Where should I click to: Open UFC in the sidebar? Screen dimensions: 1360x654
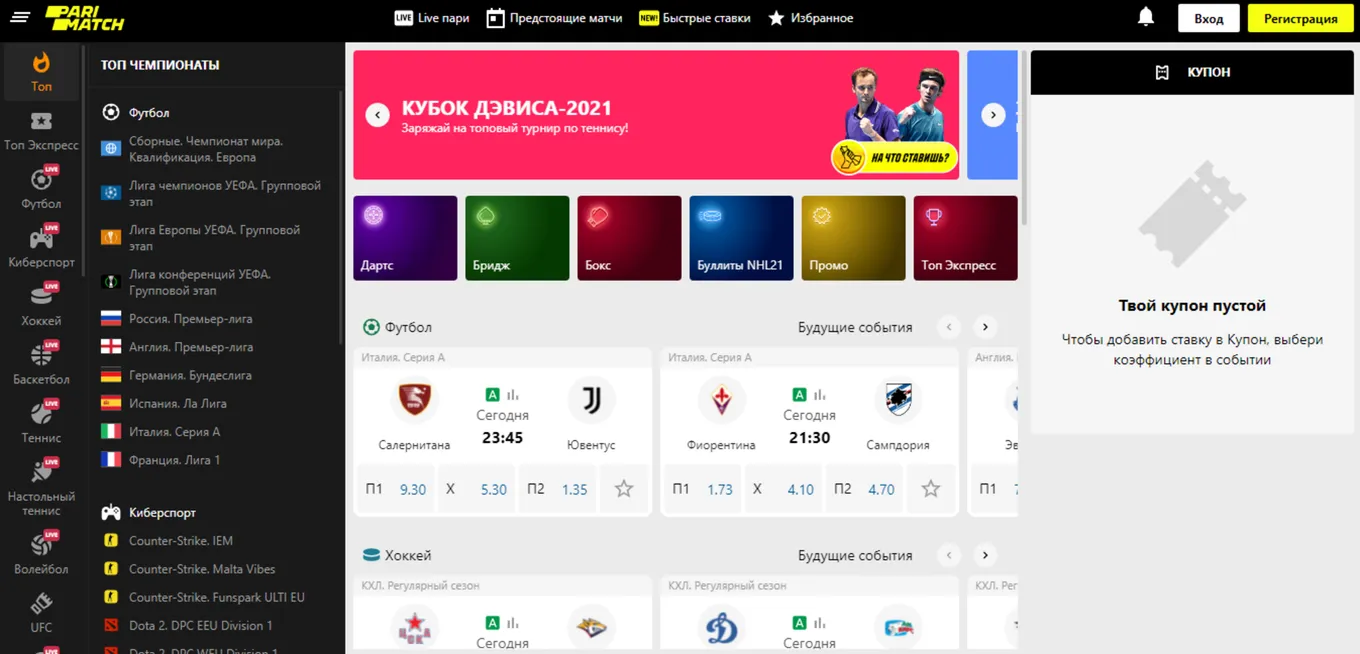tap(41, 613)
